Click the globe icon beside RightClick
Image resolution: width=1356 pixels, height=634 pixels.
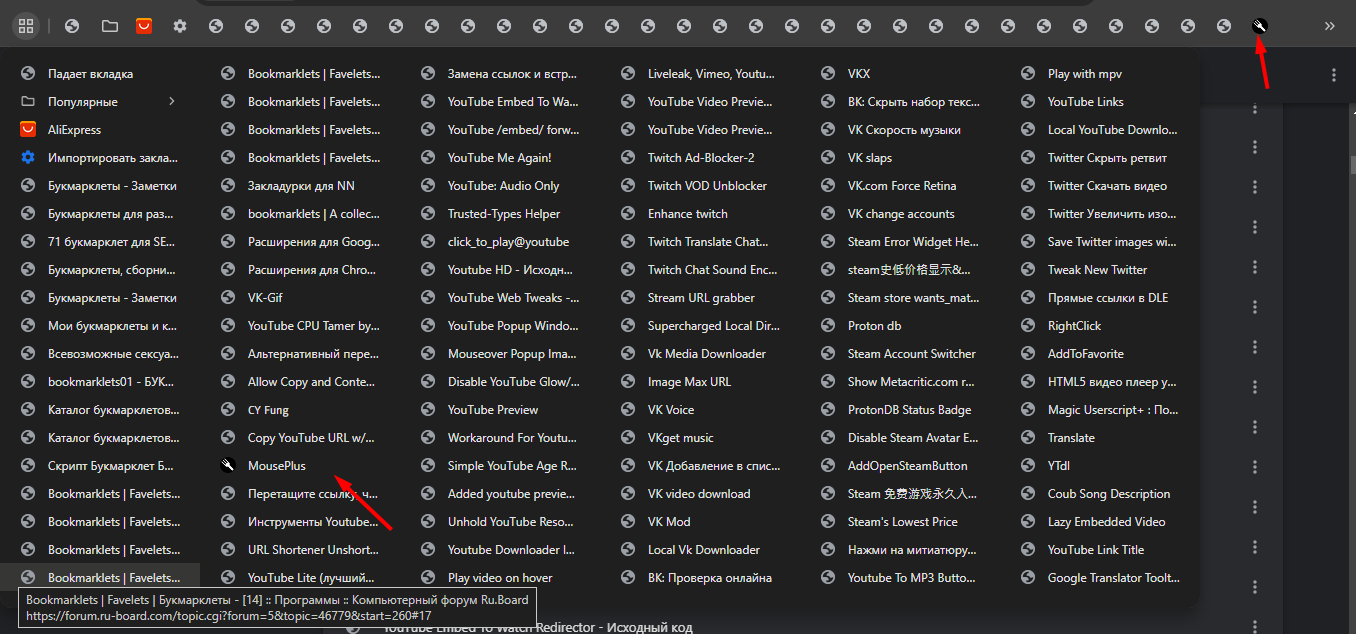(1028, 326)
